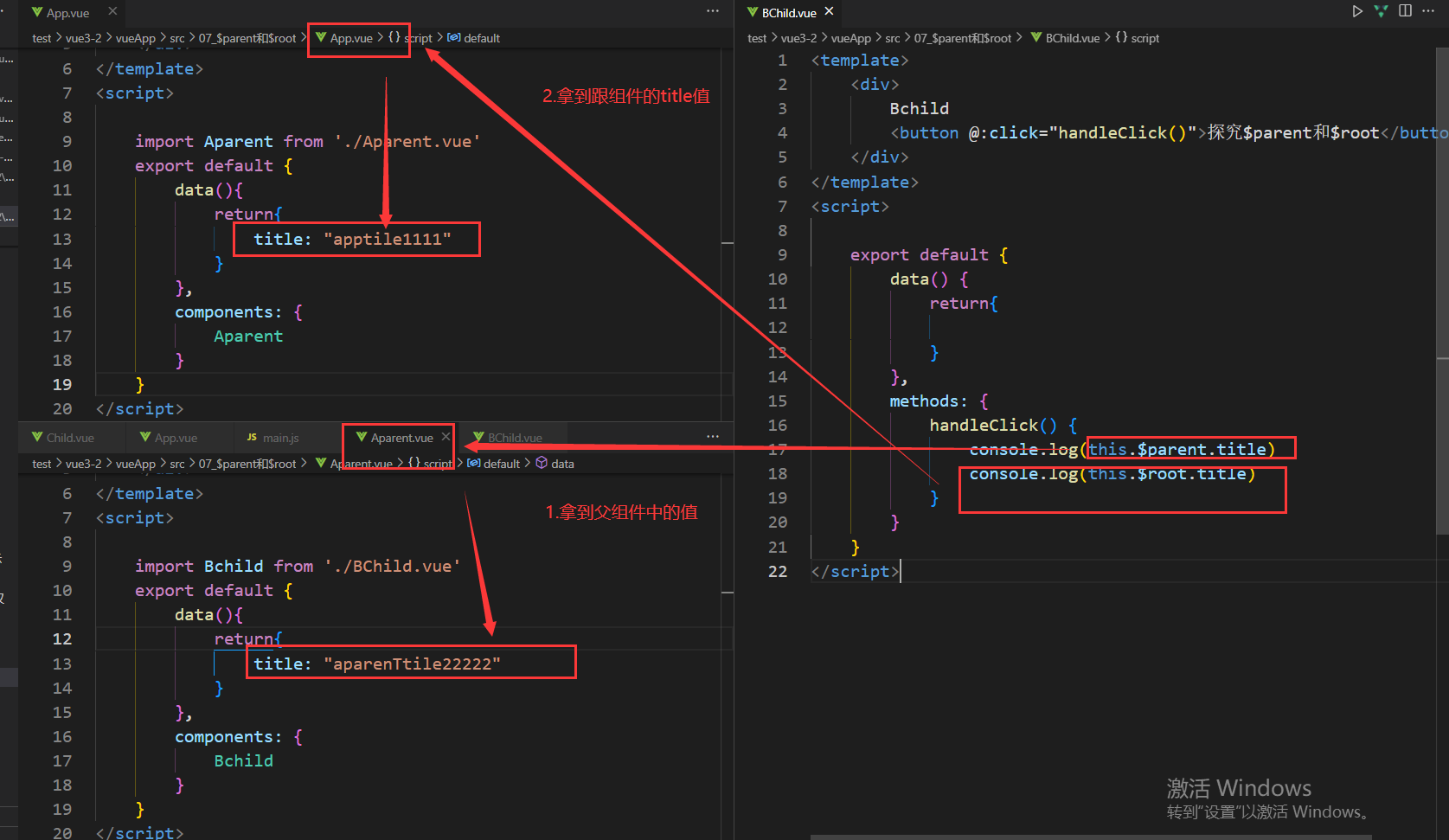Click the 'Bchild' component entry in Aparent.vue
Image resolution: width=1449 pixels, height=840 pixels.
pos(244,760)
